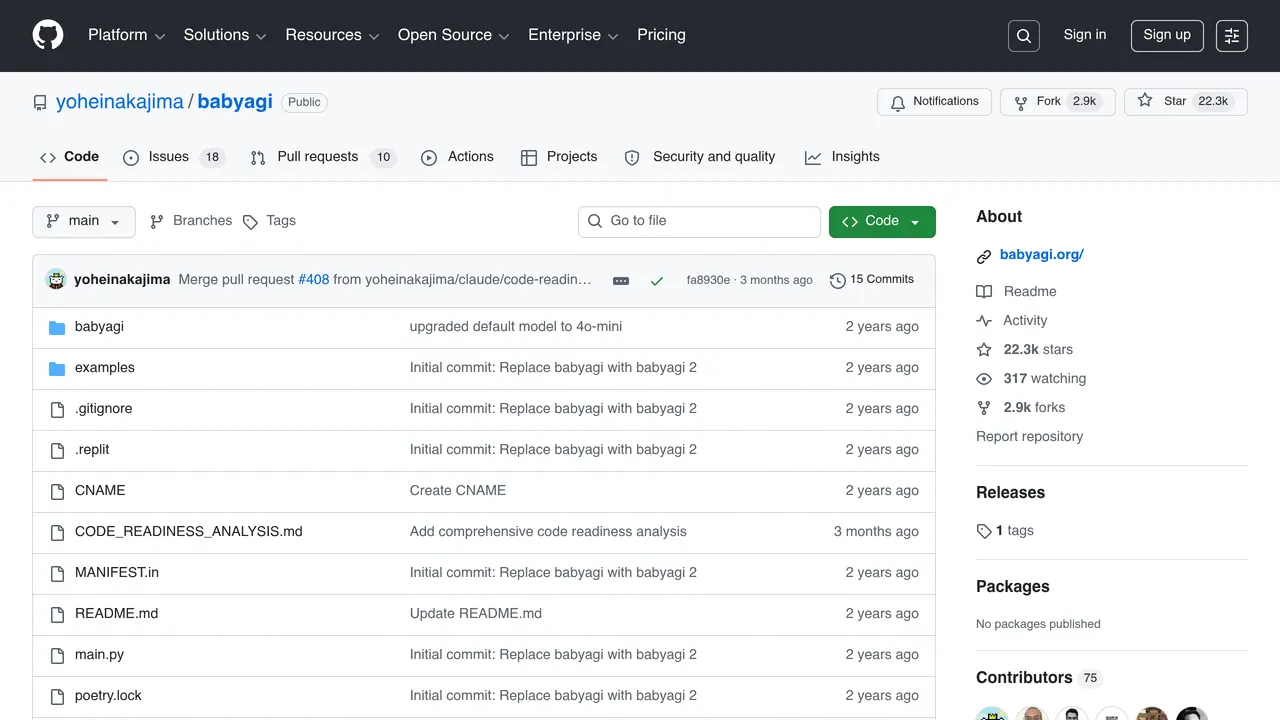Click the yoheinakajima avatar in commit row
1280x720 pixels.
coord(56,280)
